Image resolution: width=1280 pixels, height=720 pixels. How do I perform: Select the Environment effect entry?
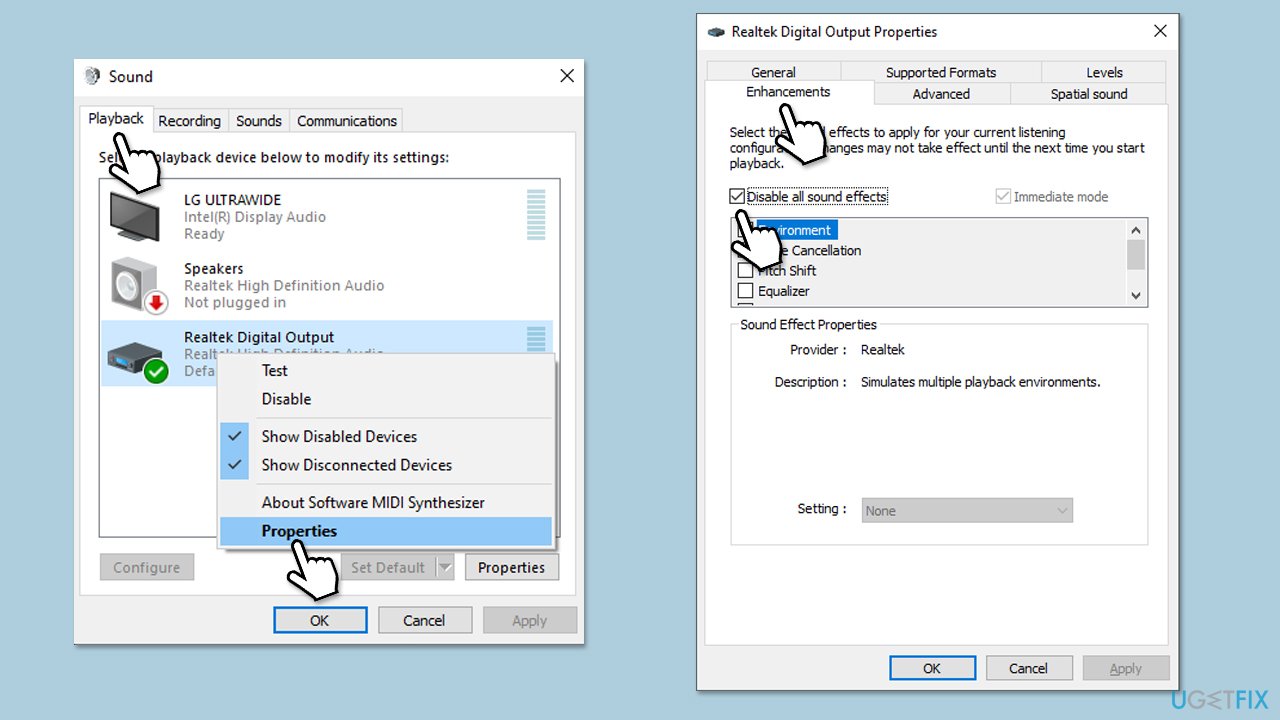tap(795, 230)
